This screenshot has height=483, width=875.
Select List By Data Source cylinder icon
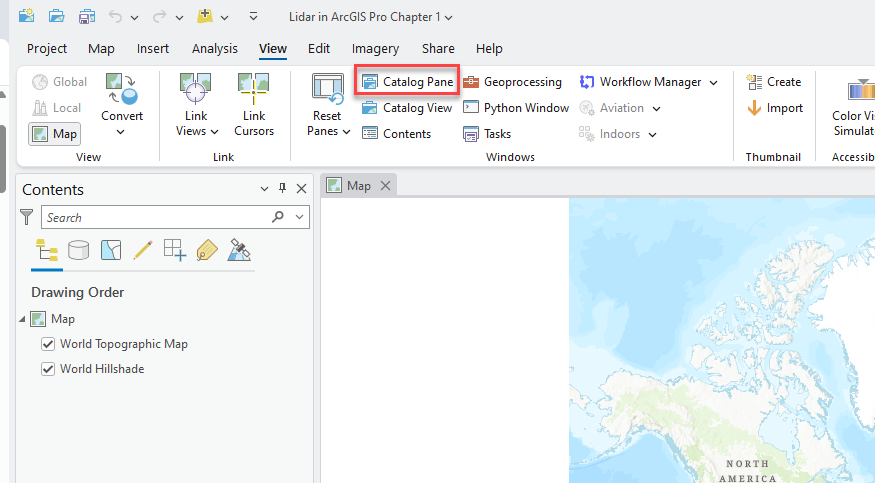click(79, 250)
